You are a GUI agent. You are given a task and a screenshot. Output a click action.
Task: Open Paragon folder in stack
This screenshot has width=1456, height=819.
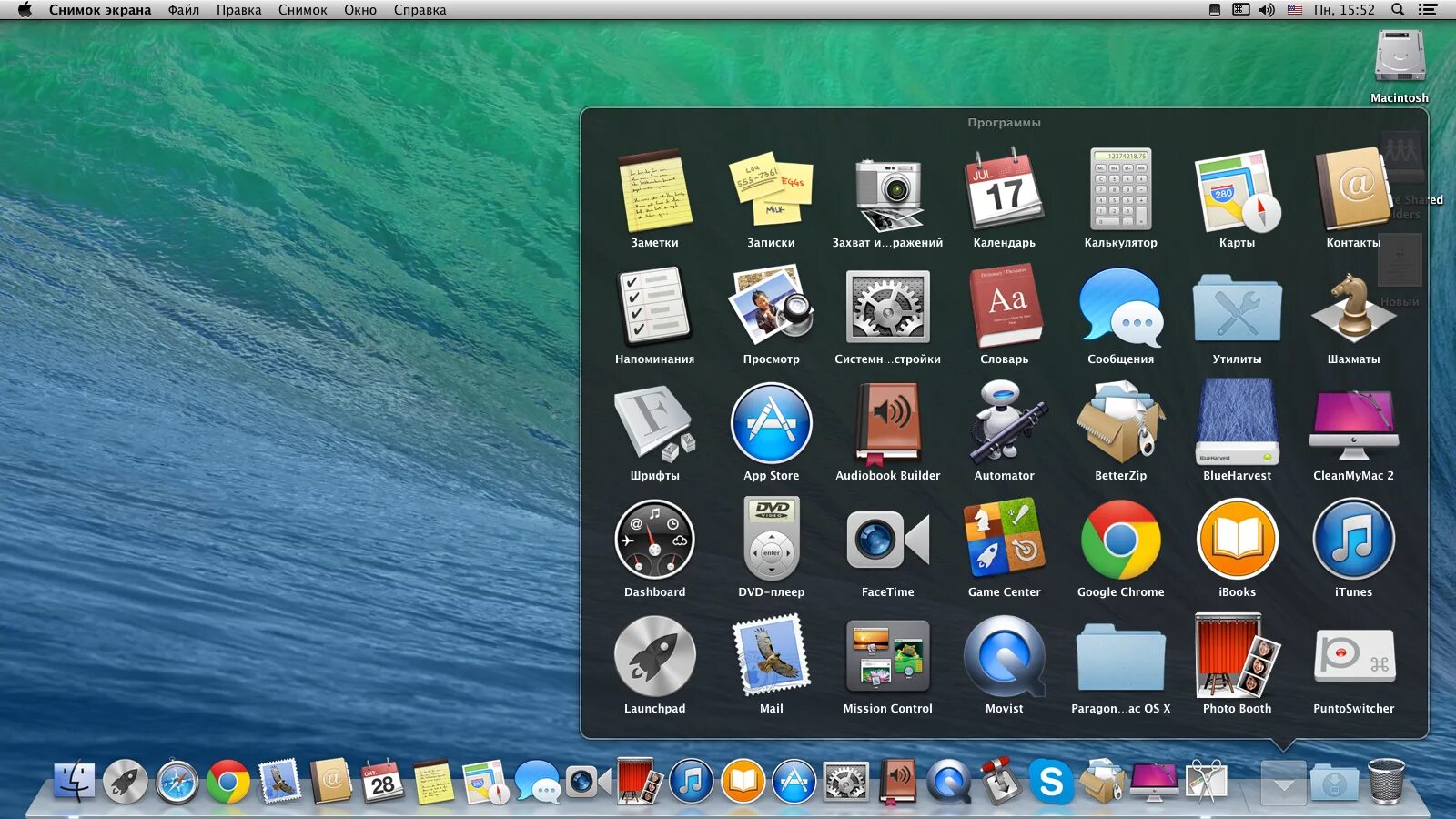pyautogui.click(x=1120, y=658)
